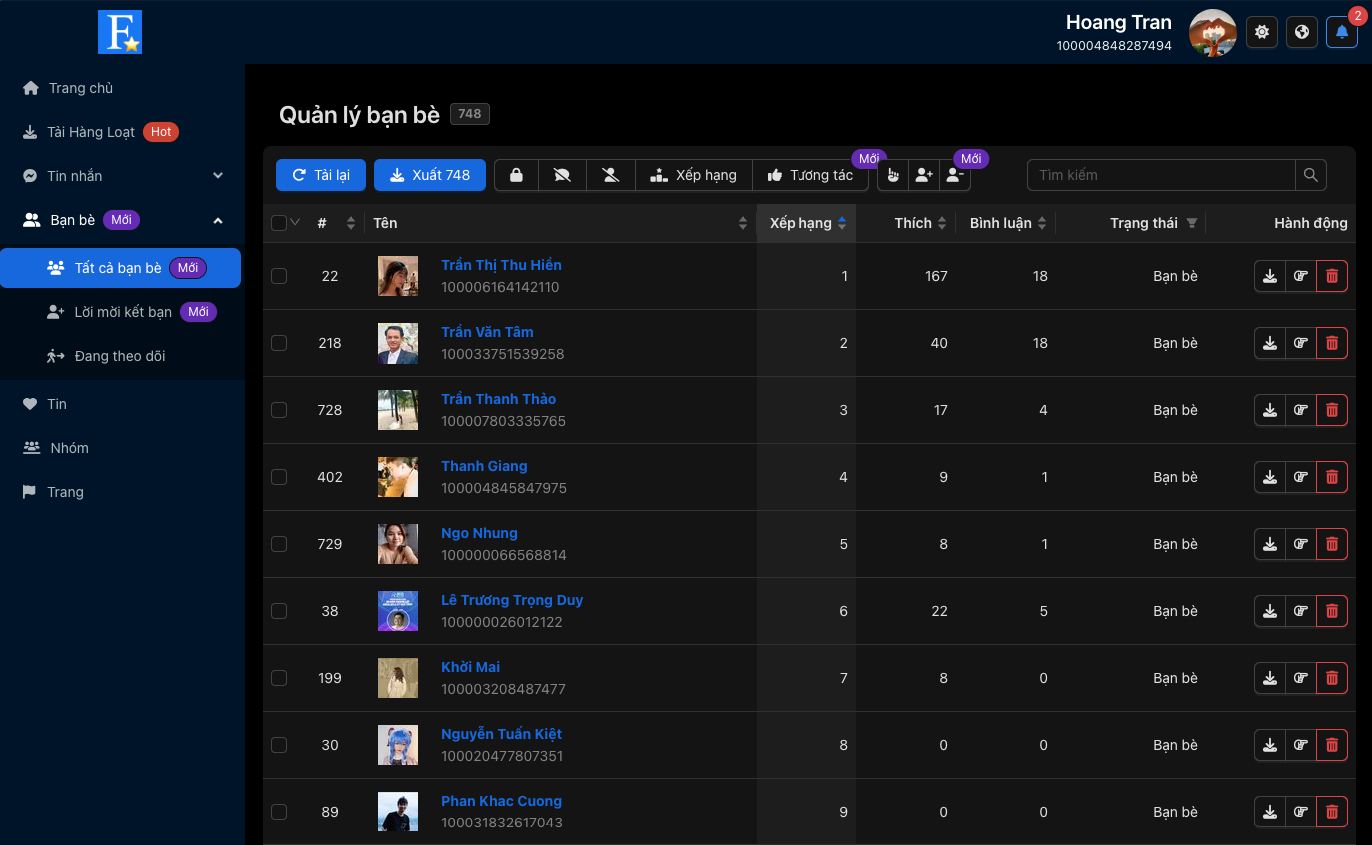Select Đang theo dõi submenu

(x=120, y=356)
